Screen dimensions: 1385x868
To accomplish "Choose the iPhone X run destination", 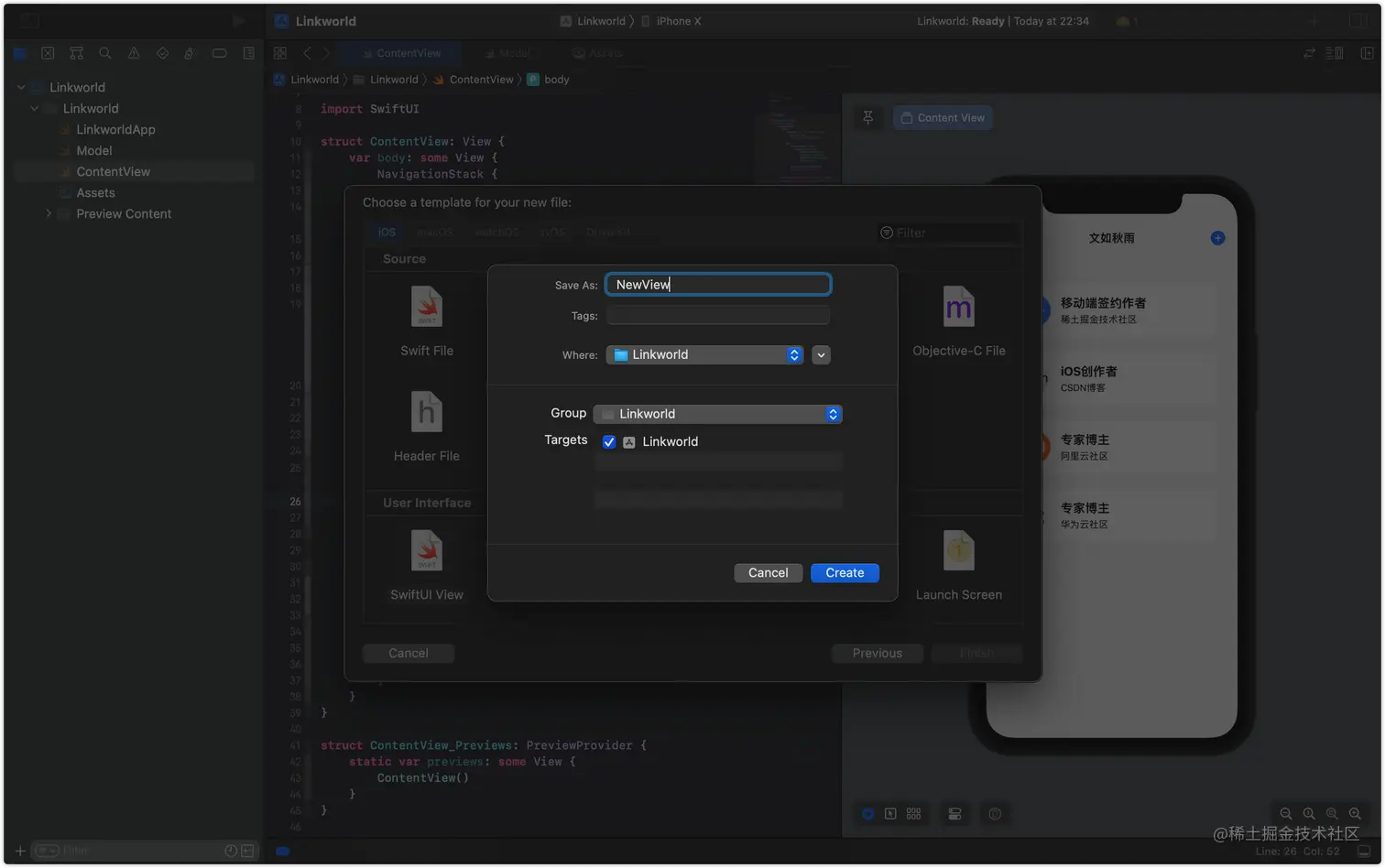I will coord(671,21).
